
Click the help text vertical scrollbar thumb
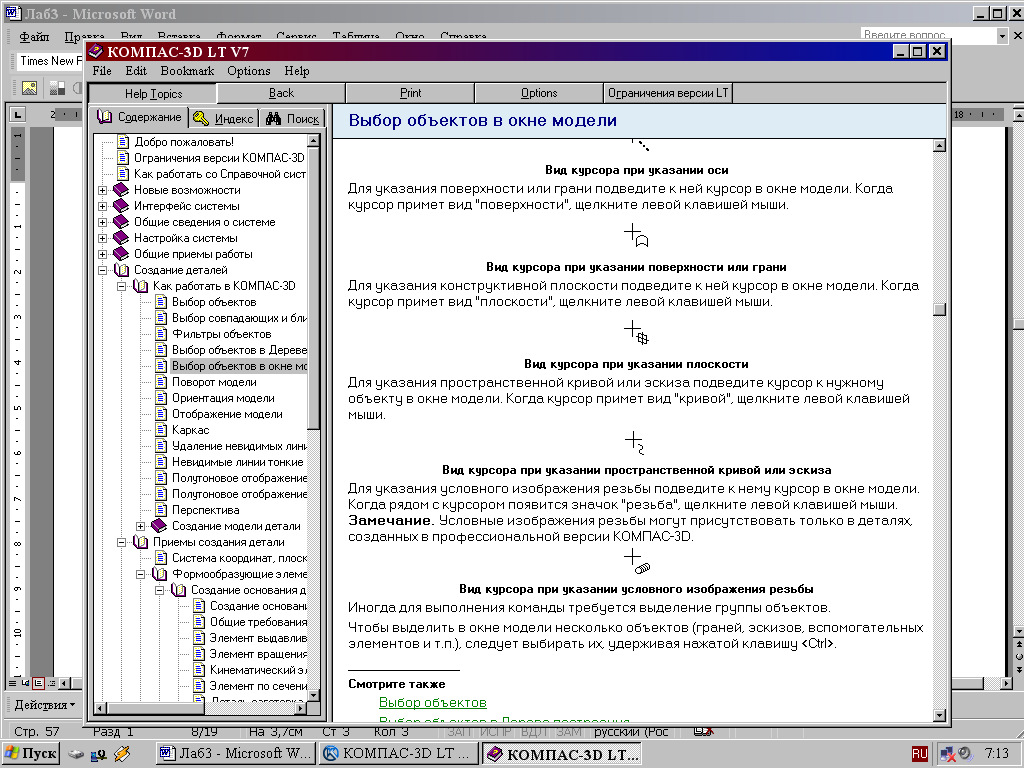(x=940, y=310)
